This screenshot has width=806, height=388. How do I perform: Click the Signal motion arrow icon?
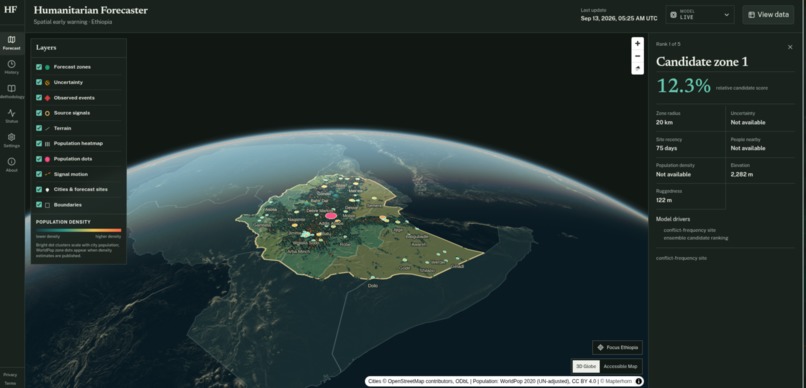(47, 174)
